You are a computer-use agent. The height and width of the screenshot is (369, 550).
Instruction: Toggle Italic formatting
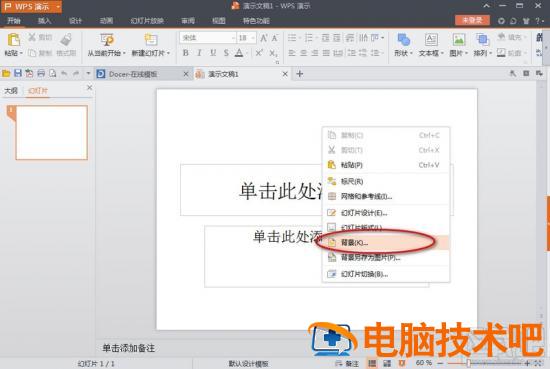[199, 53]
